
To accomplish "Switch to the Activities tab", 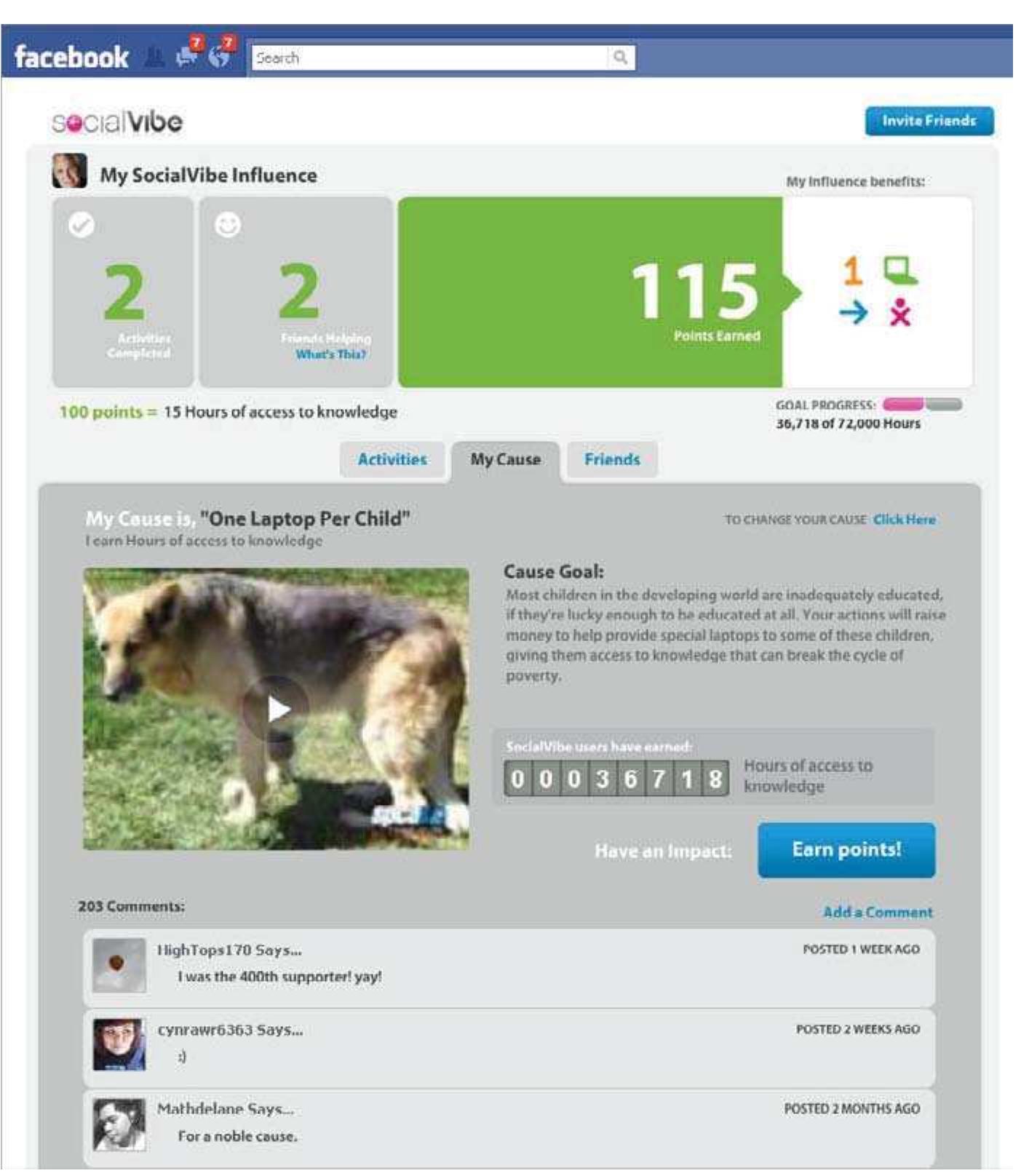I will [x=392, y=459].
